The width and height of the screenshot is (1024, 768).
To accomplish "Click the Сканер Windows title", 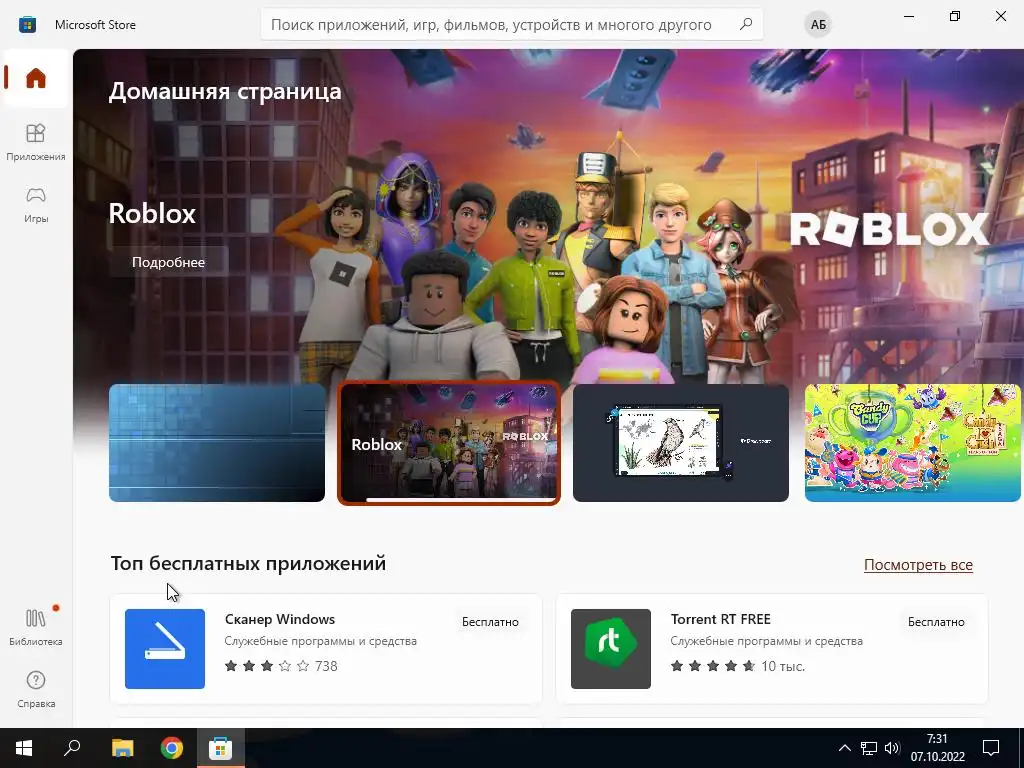I will click(280, 619).
